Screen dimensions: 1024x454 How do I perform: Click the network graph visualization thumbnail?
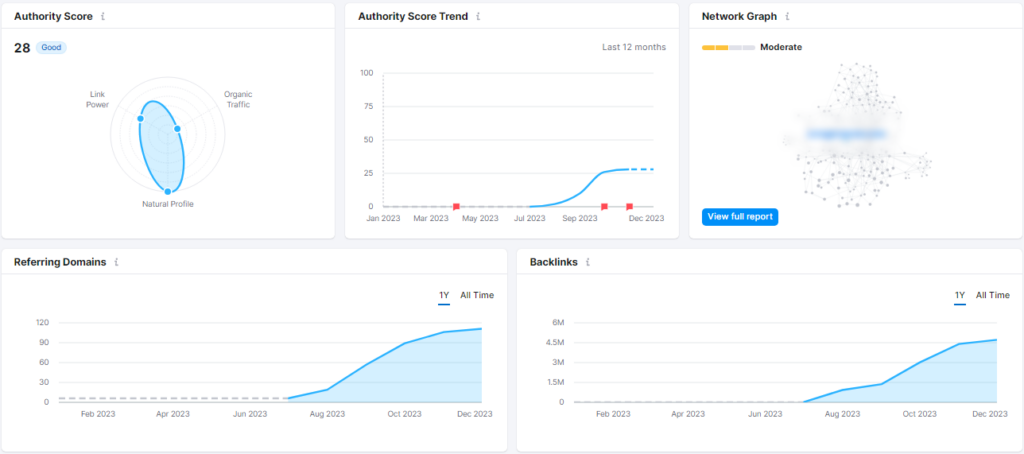[856, 135]
